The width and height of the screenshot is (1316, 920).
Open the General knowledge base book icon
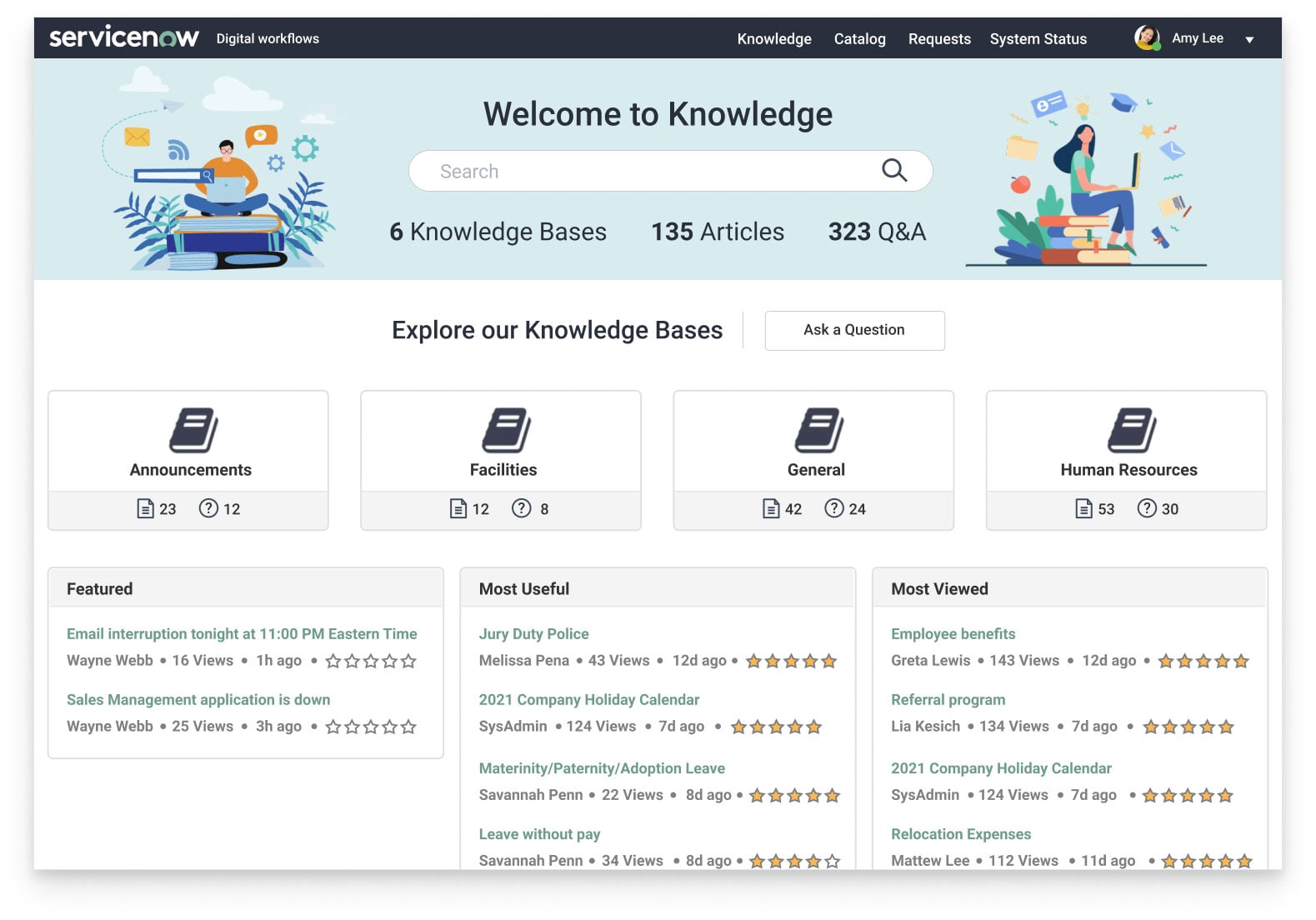click(818, 430)
